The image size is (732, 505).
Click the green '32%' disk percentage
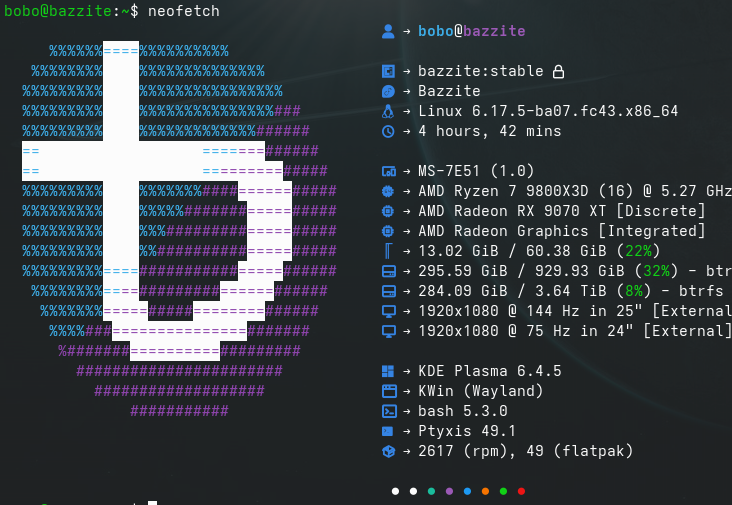pos(656,271)
